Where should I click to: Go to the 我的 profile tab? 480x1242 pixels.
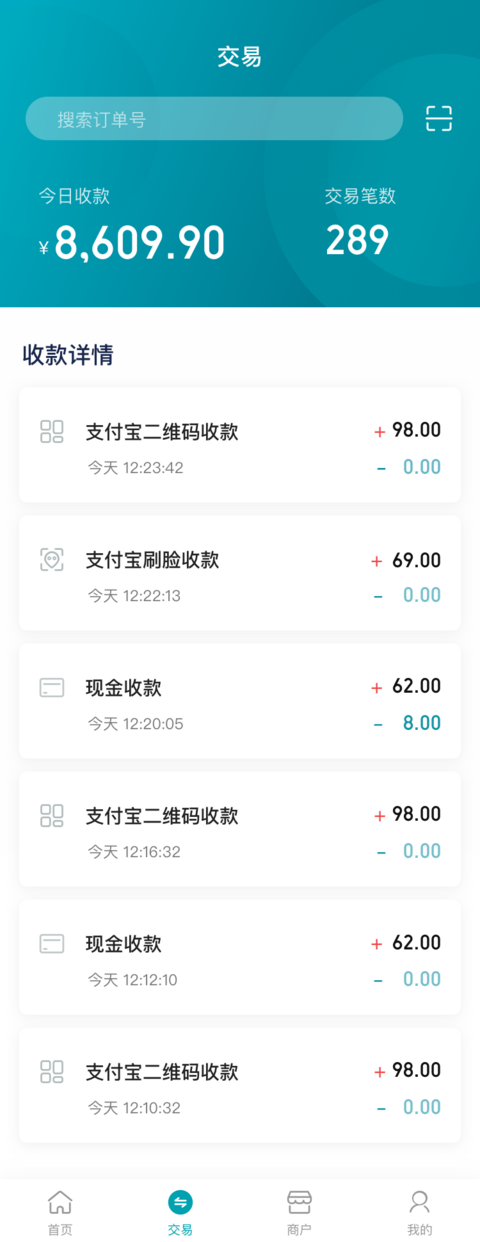(x=420, y=1213)
